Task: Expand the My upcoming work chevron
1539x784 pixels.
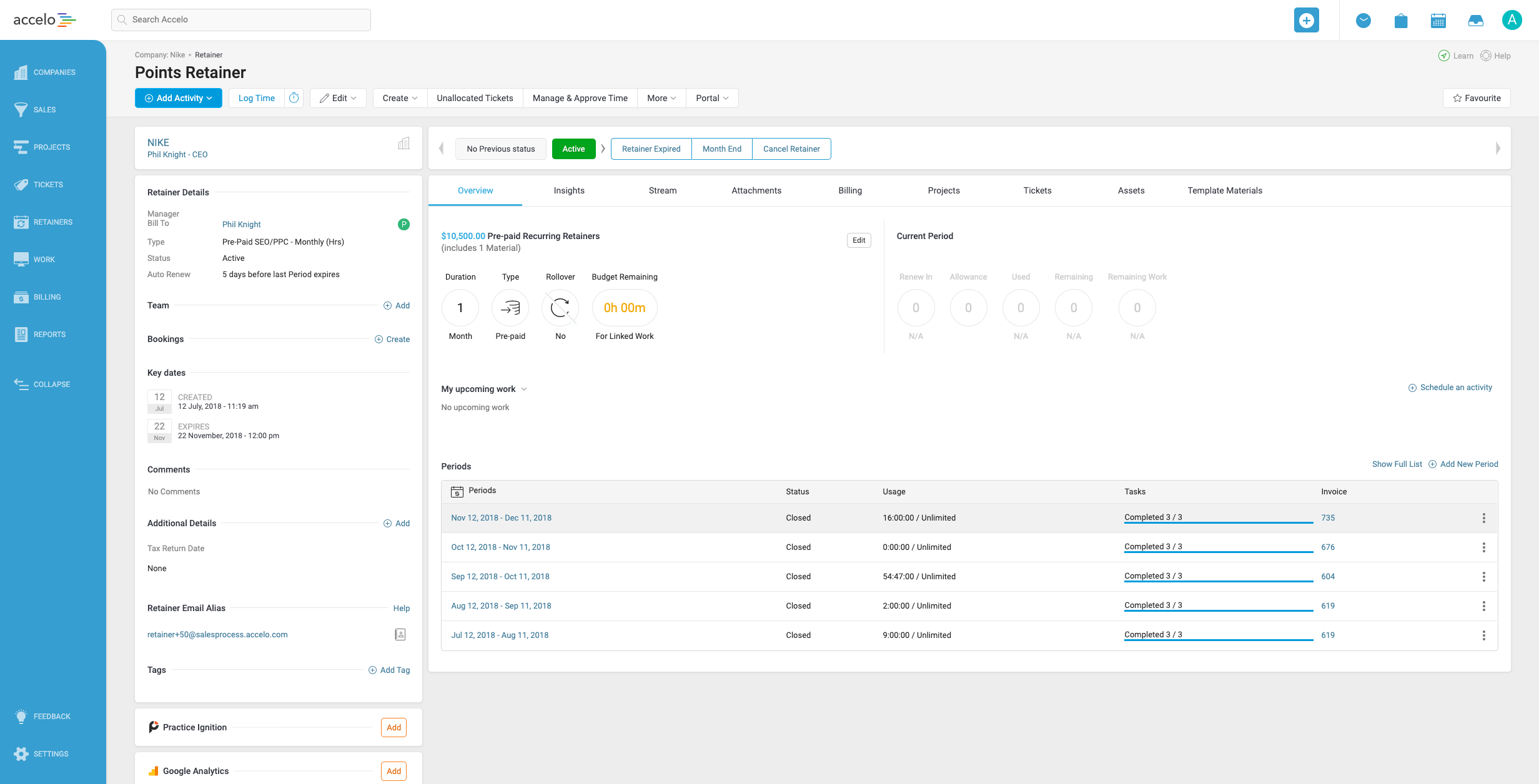Action: (524, 389)
